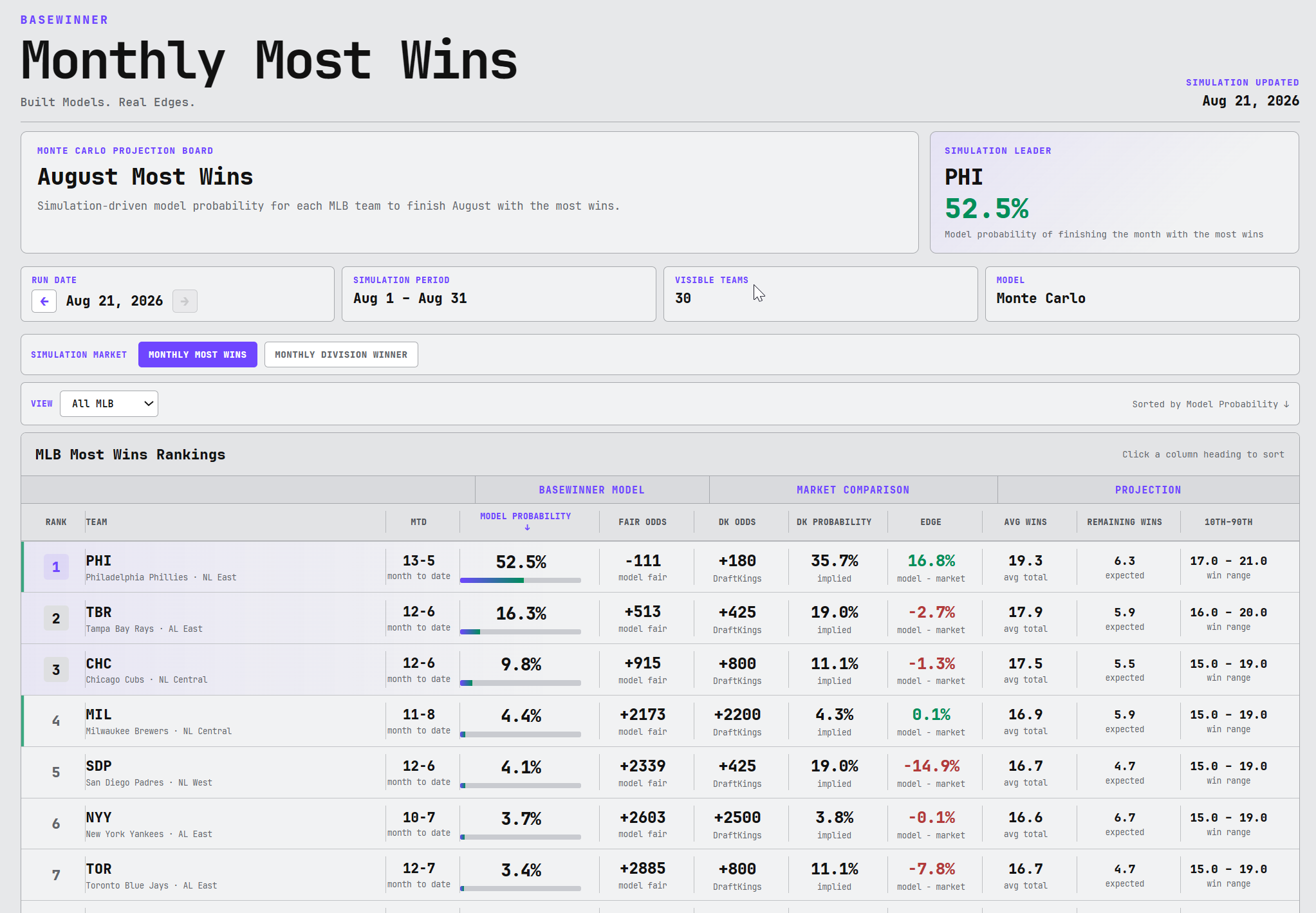The height and width of the screenshot is (913, 1316).
Task: Sort by MTD column heading
Action: 418,522
